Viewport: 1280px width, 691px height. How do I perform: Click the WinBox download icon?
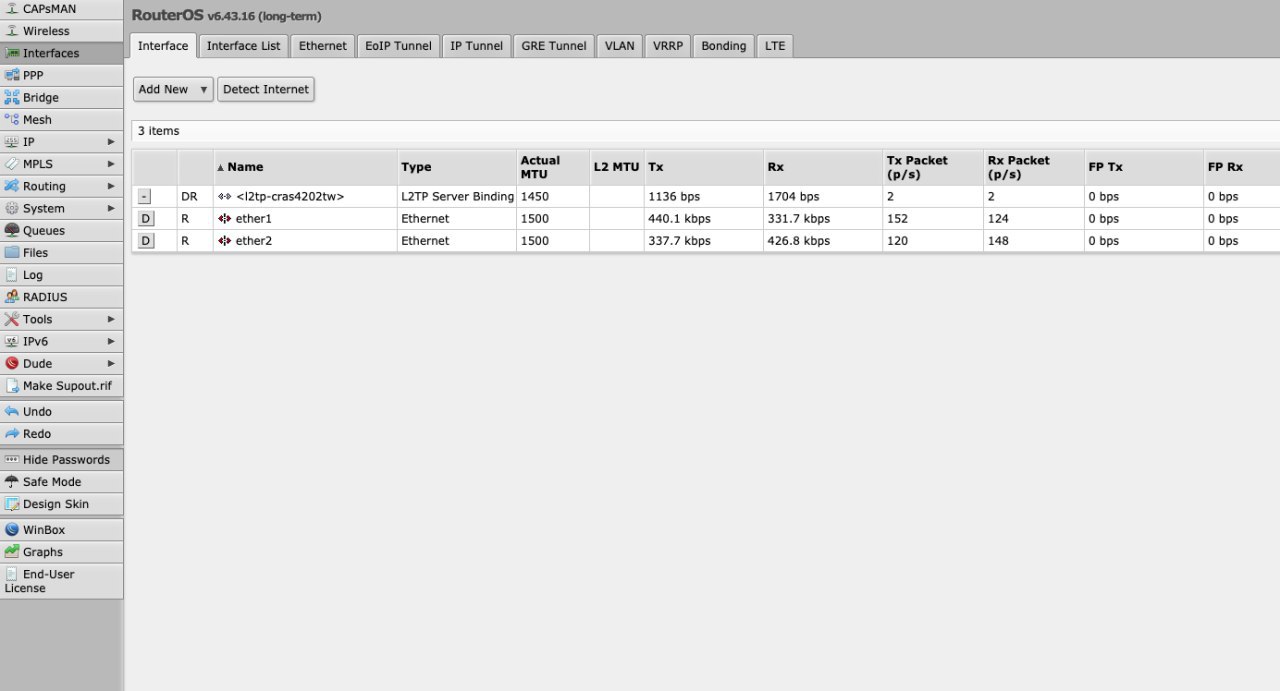click(x=12, y=529)
